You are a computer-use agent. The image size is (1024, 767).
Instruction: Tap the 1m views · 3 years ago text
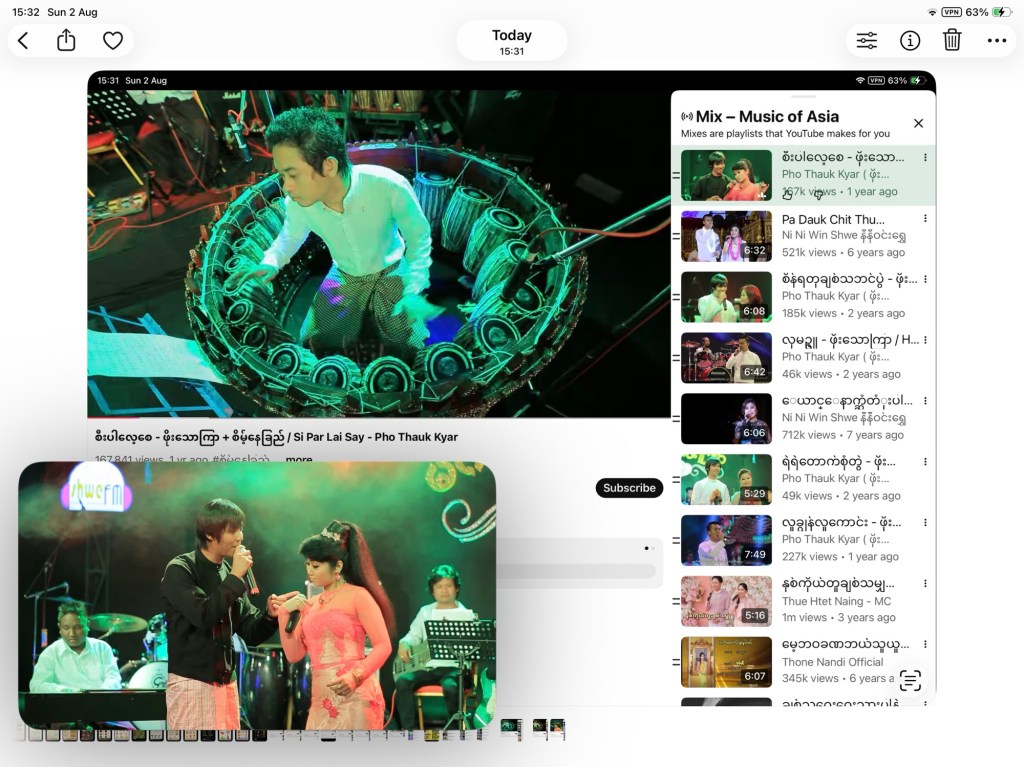[839, 617]
